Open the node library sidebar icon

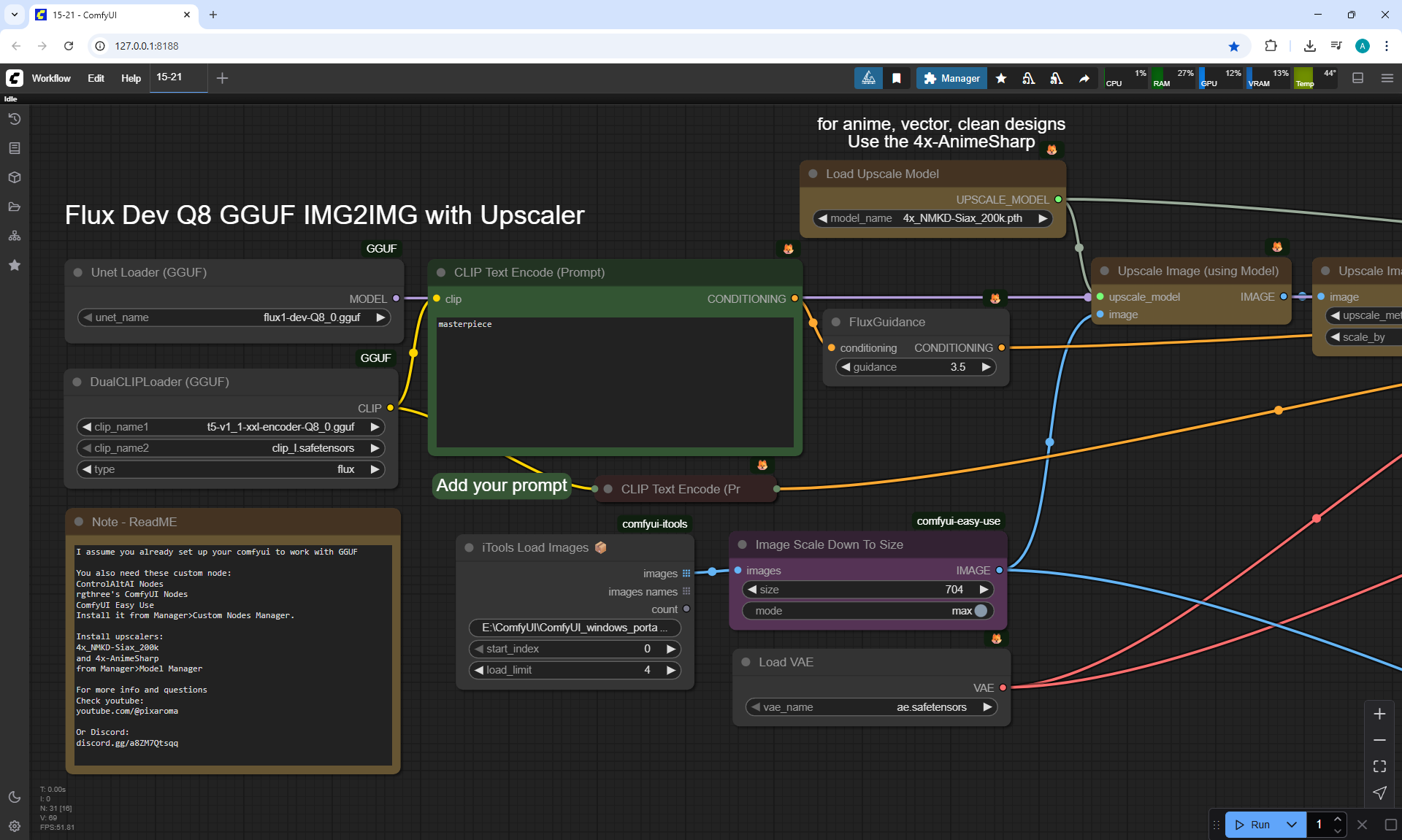15,148
